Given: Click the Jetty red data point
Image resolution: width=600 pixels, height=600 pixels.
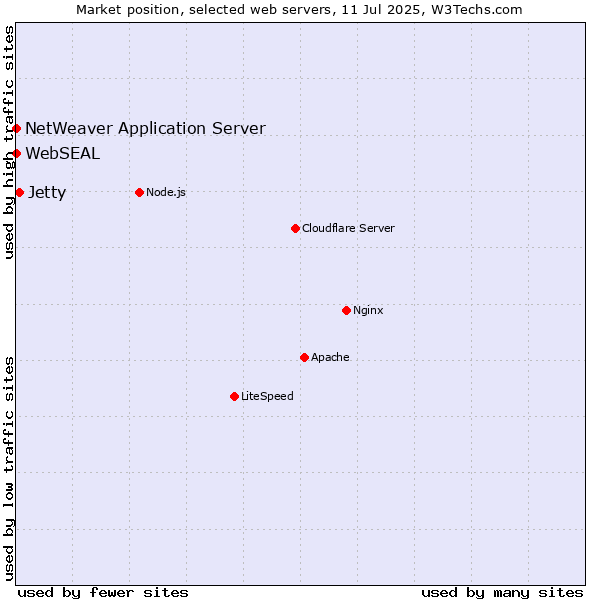Looking at the screenshot, I should coord(20,193).
